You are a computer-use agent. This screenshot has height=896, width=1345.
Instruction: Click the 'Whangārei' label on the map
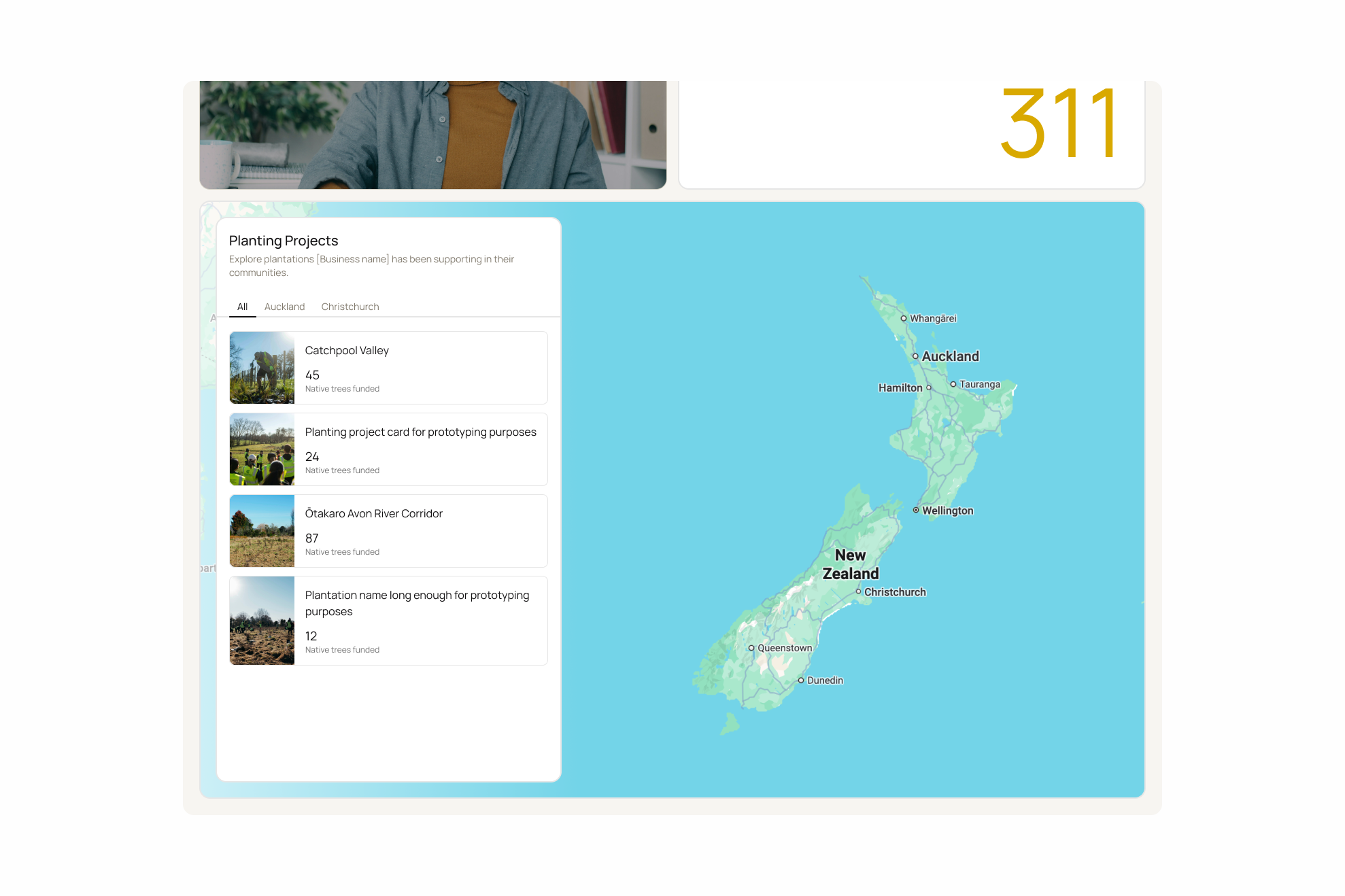(933, 318)
